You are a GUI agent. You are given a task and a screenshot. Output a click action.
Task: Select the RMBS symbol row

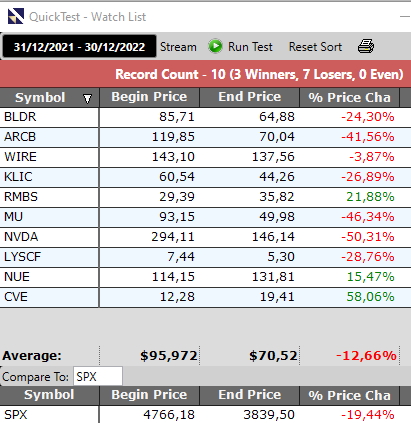point(205,197)
